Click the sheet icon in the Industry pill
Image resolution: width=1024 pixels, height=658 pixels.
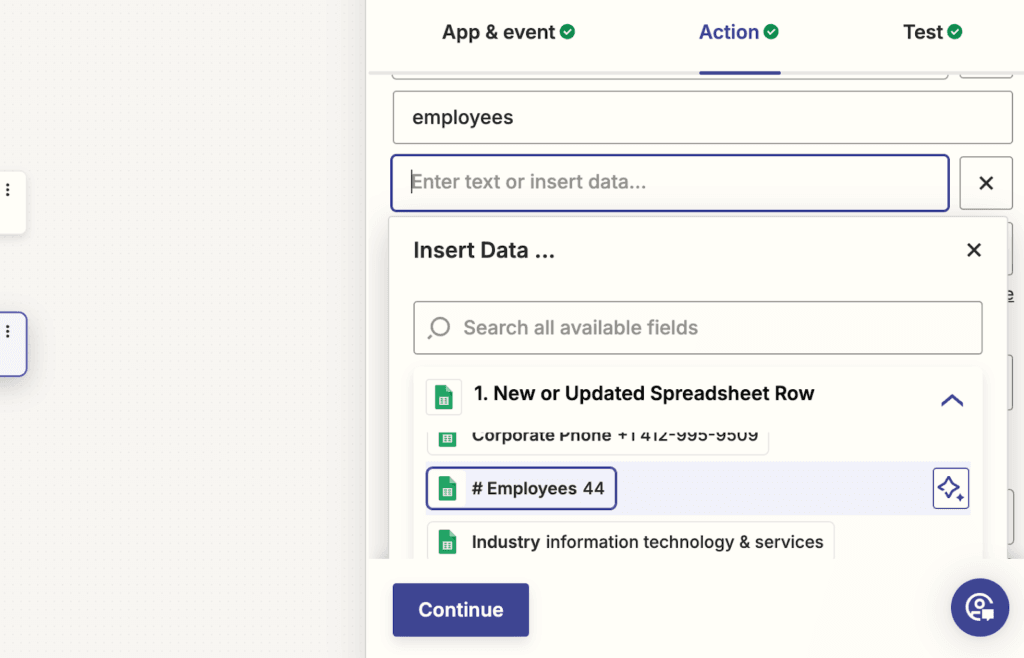pyautogui.click(x=447, y=542)
